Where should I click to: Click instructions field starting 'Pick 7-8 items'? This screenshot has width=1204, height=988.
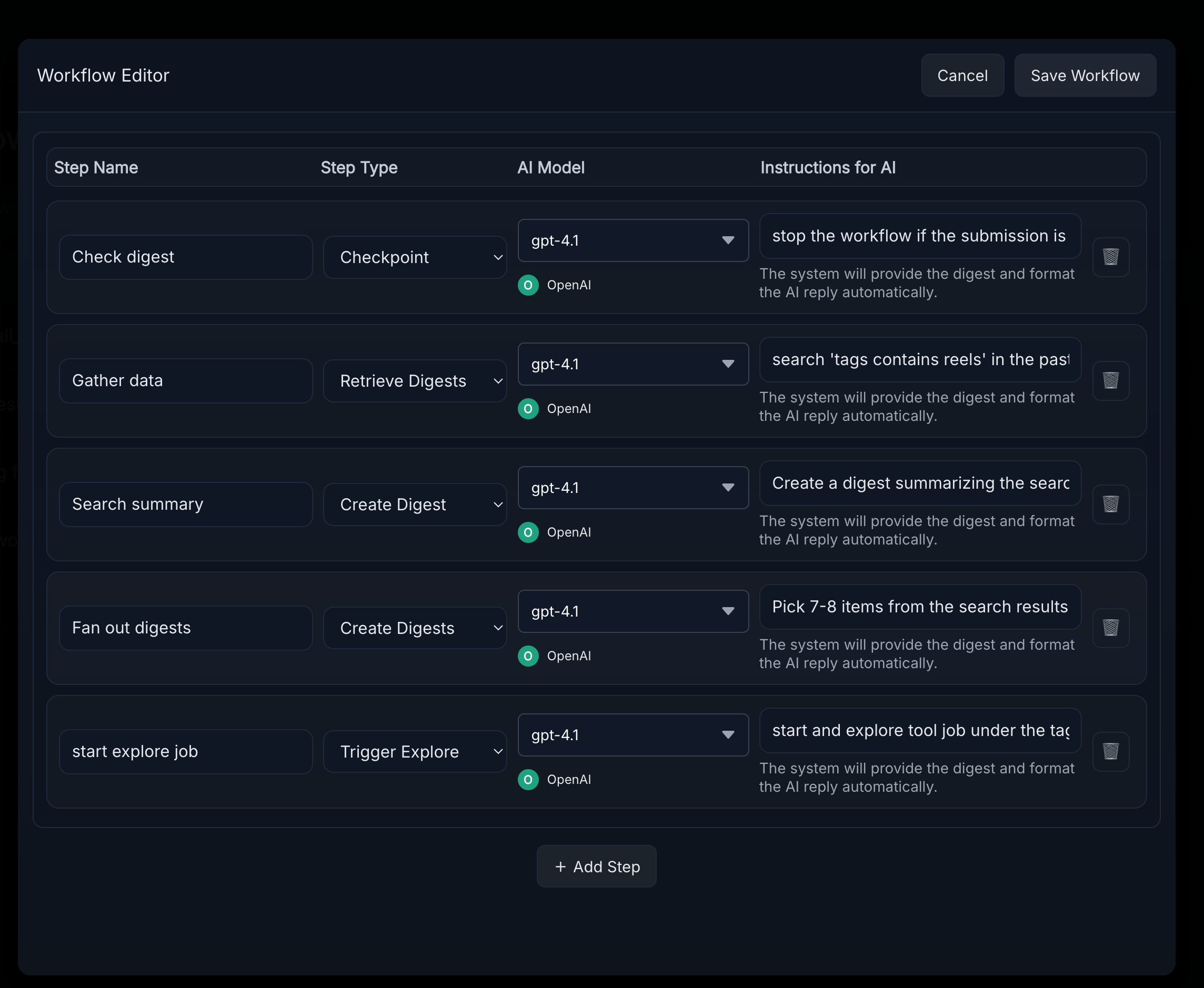point(920,607)
